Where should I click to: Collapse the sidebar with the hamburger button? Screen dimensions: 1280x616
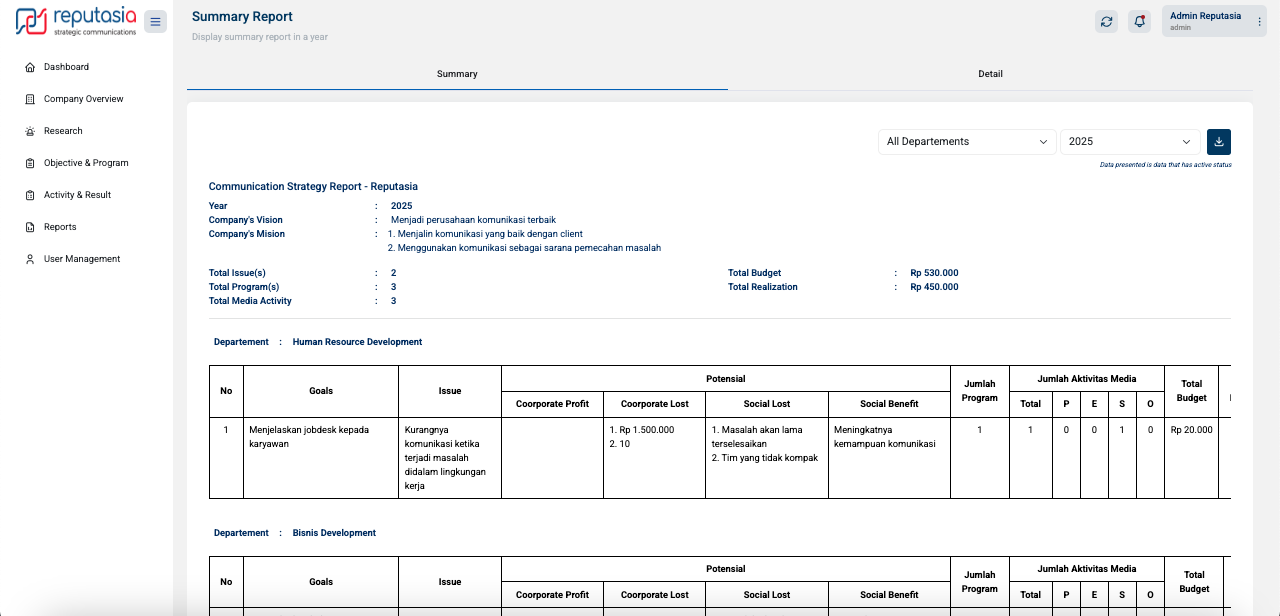click(x=155, y=22)
